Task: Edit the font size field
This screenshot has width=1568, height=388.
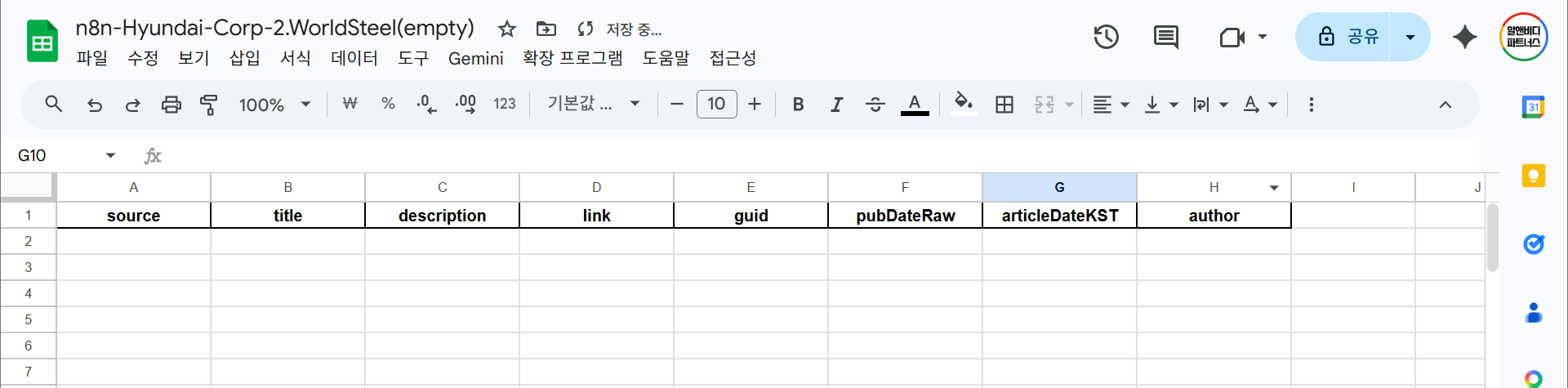Action: point(716,104)
